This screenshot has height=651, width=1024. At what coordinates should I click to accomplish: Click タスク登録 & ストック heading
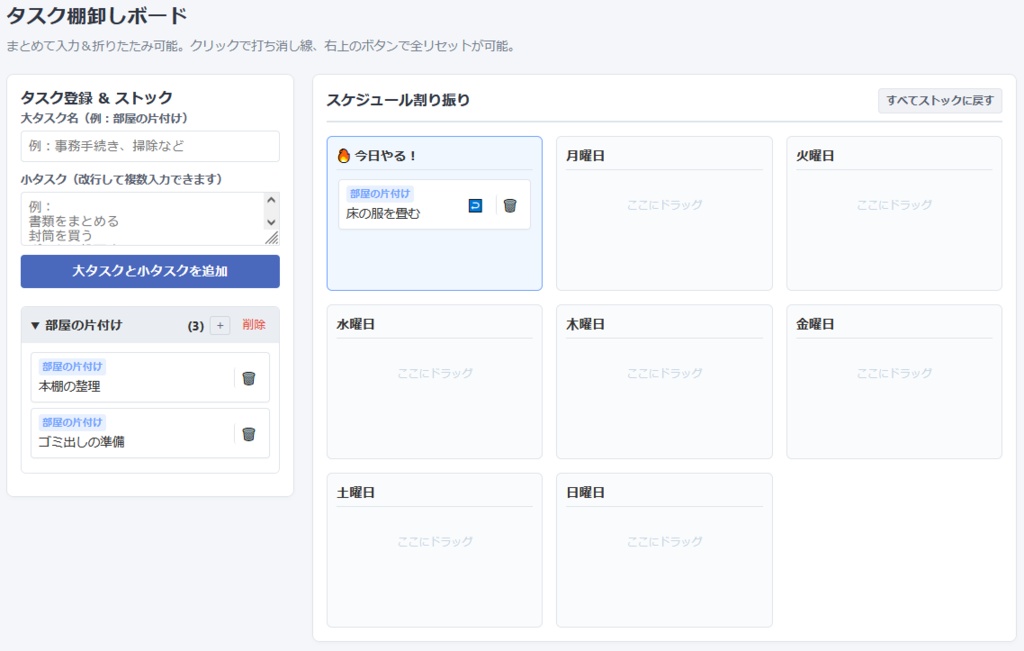pos(97,98)
